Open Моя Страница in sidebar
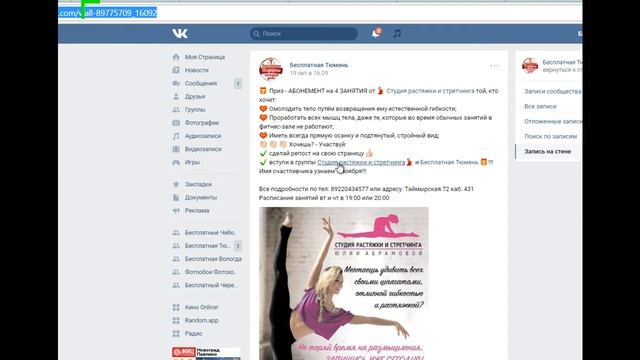The height and width of the screenshot is (360, 640). click(x=205, y=57)
